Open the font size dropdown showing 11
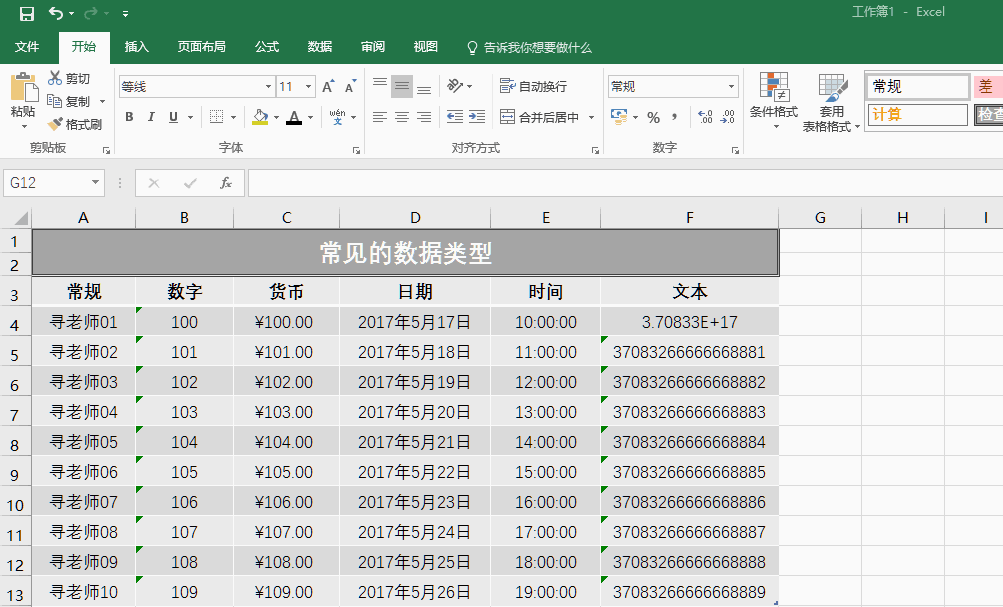 [308, 86]
